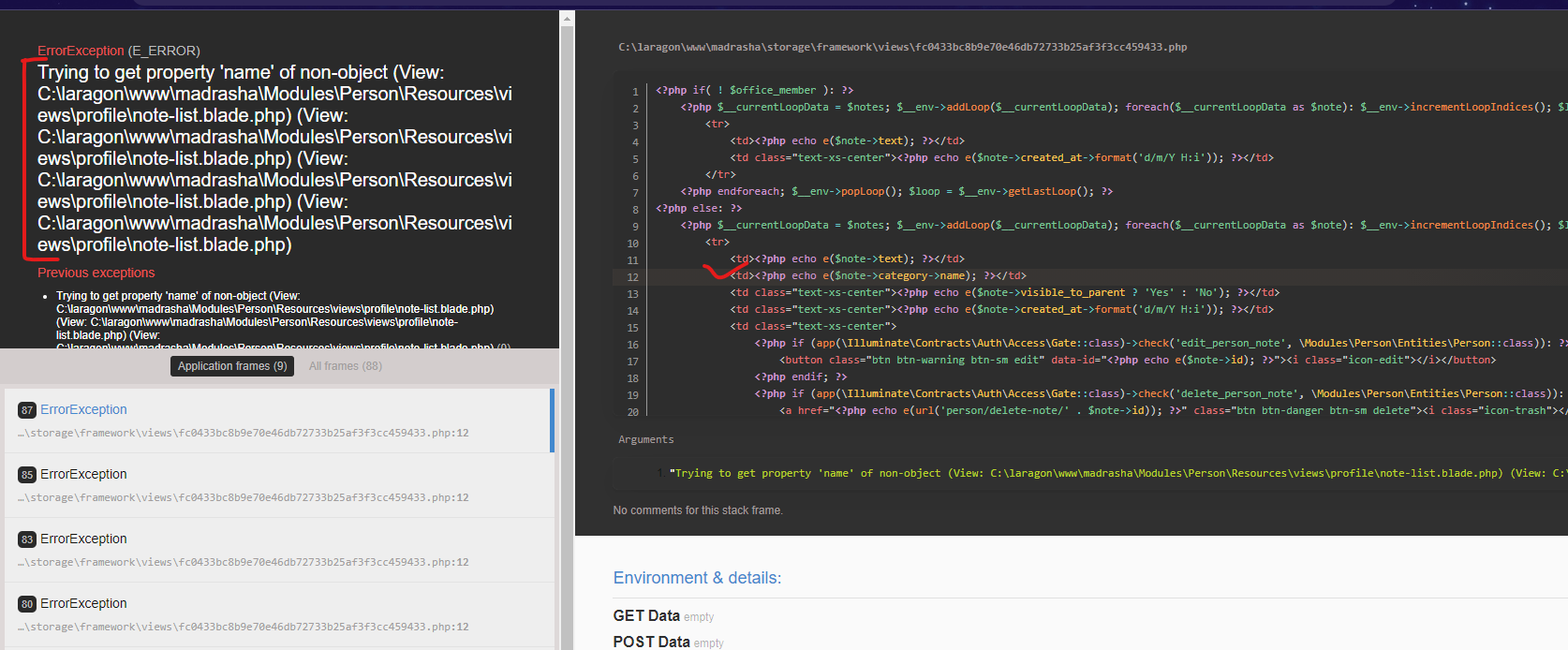This screenshot has width=1568, height=650.
Task: Select the Application frames (9) tab
Action: pyautogui.click(x=232, y=366)
